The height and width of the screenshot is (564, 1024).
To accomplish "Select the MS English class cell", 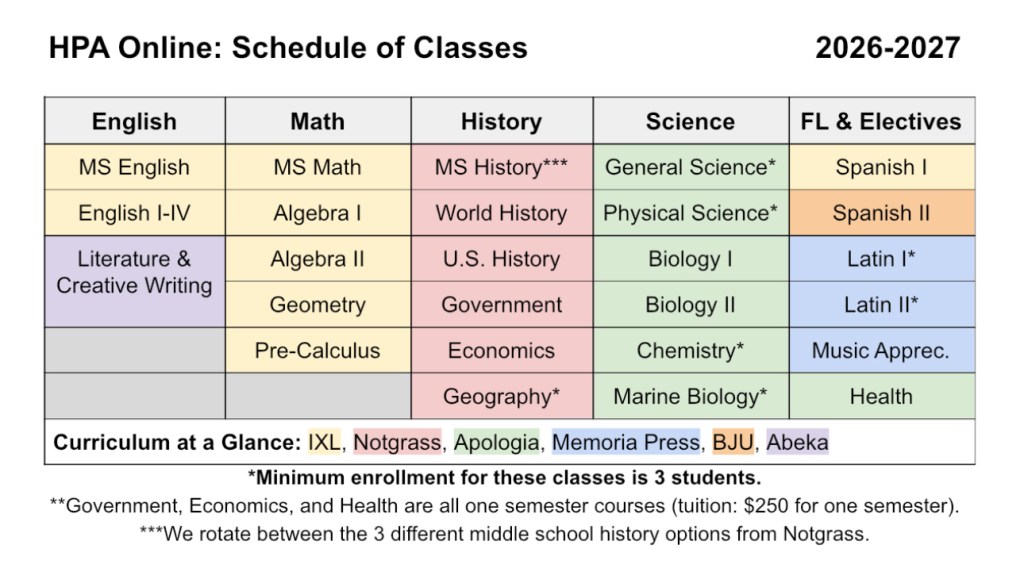I will pos(134,167).
